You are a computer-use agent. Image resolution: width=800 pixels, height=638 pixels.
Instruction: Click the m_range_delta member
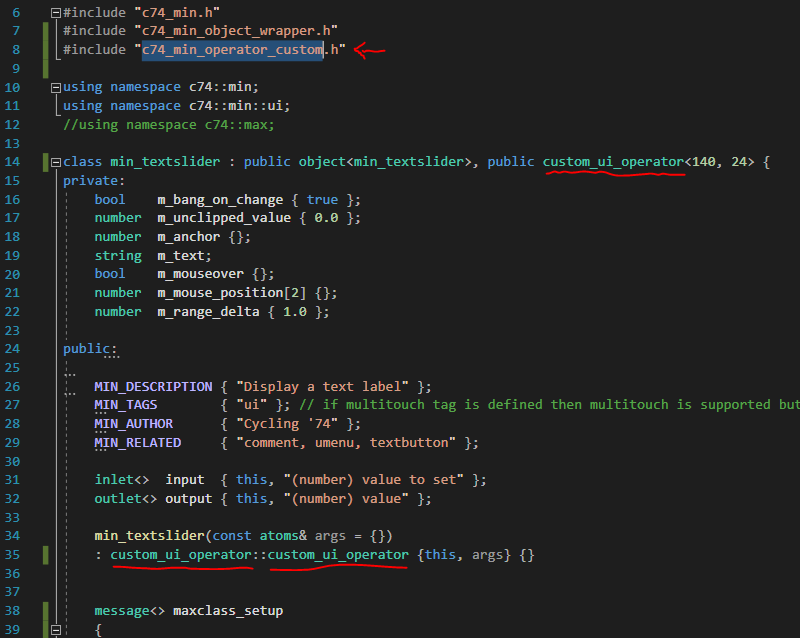tap(208, 312)
